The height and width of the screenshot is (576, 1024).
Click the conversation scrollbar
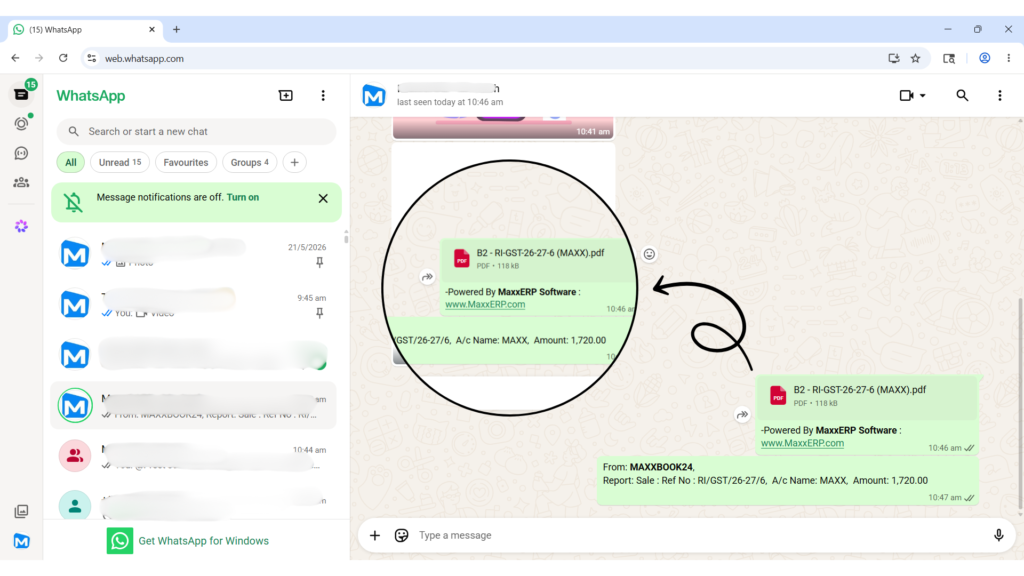[1020, 405]
